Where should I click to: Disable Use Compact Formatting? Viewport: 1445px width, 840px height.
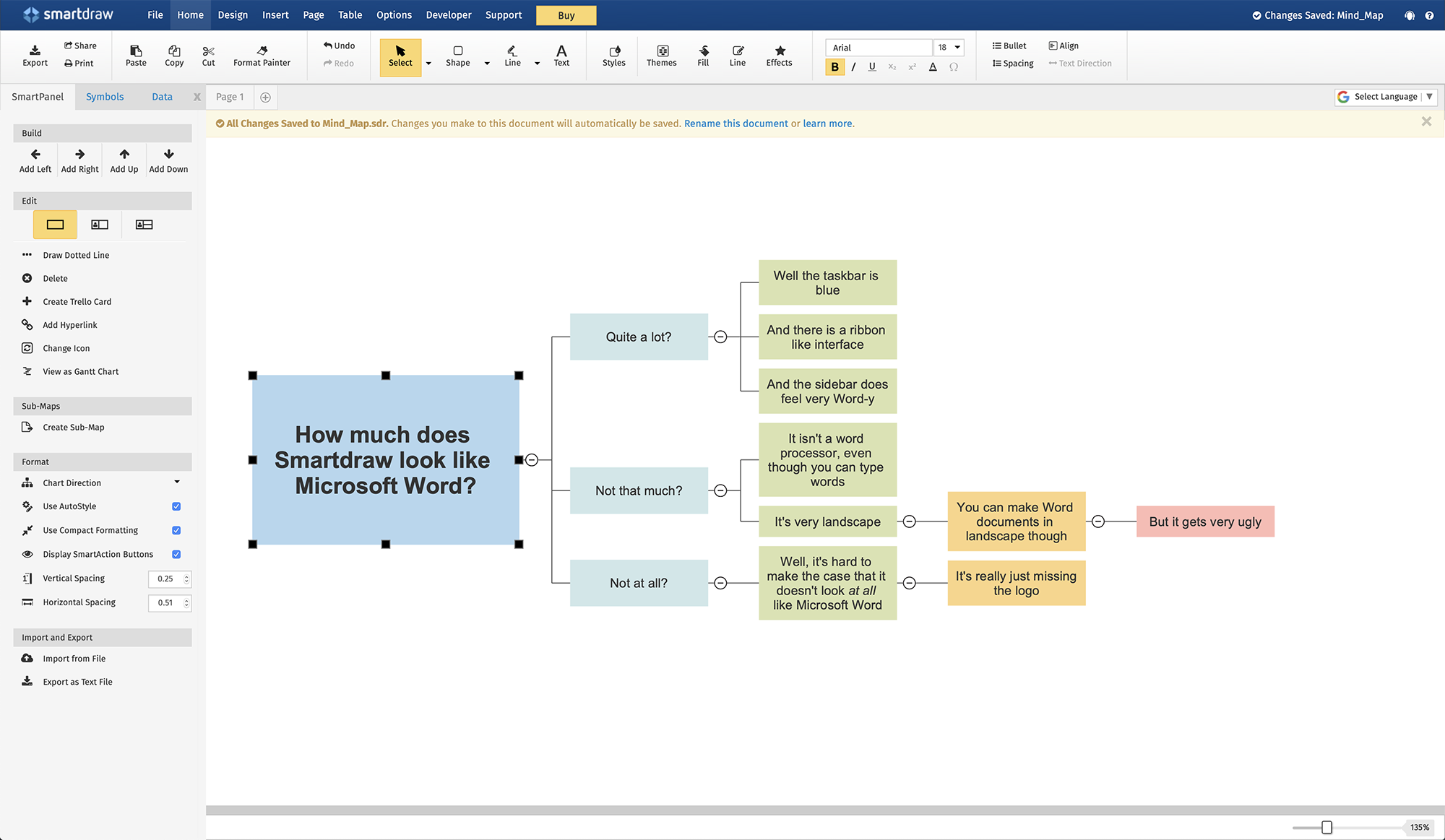(x=176, y=529)
